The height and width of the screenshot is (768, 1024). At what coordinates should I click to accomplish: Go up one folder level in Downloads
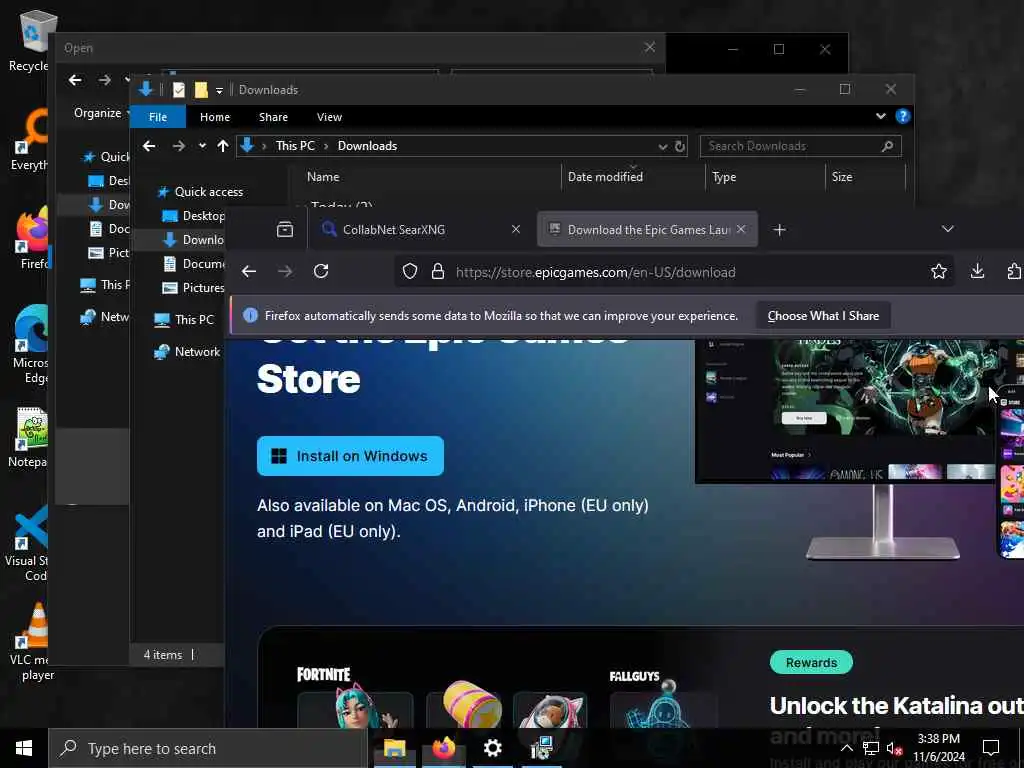[223, 146]
